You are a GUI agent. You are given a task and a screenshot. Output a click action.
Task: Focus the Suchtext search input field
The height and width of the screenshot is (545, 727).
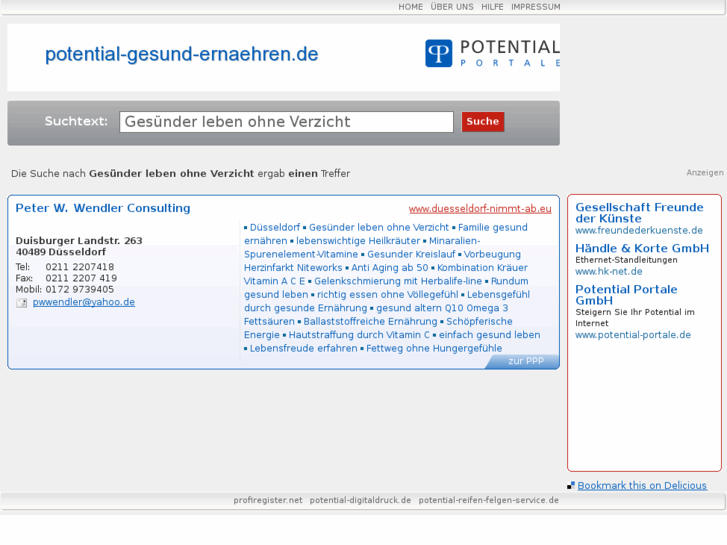coord(286,122)
